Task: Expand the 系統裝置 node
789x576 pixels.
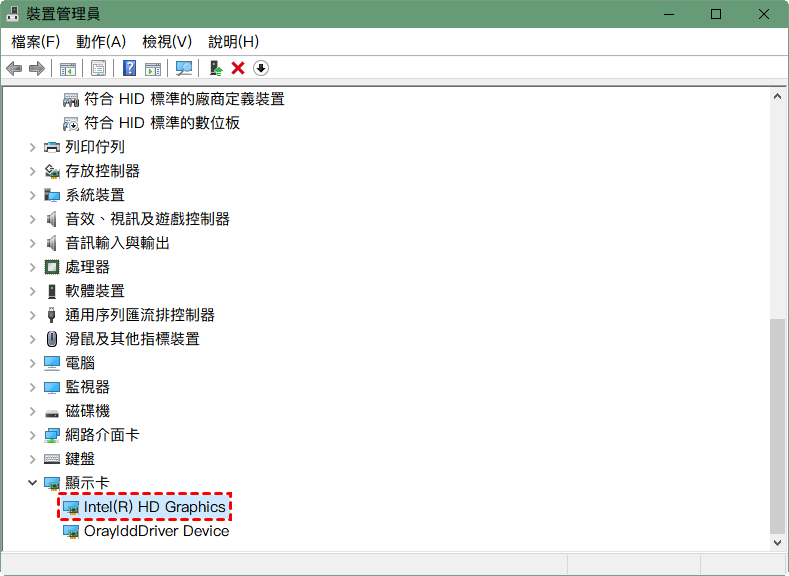Action: pos(33,195)
